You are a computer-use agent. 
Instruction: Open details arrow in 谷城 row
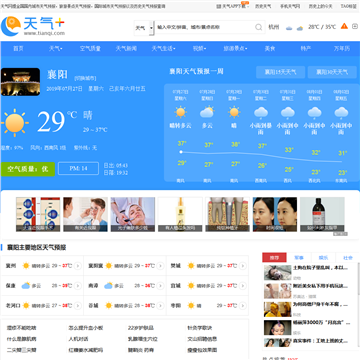(160, 306)
